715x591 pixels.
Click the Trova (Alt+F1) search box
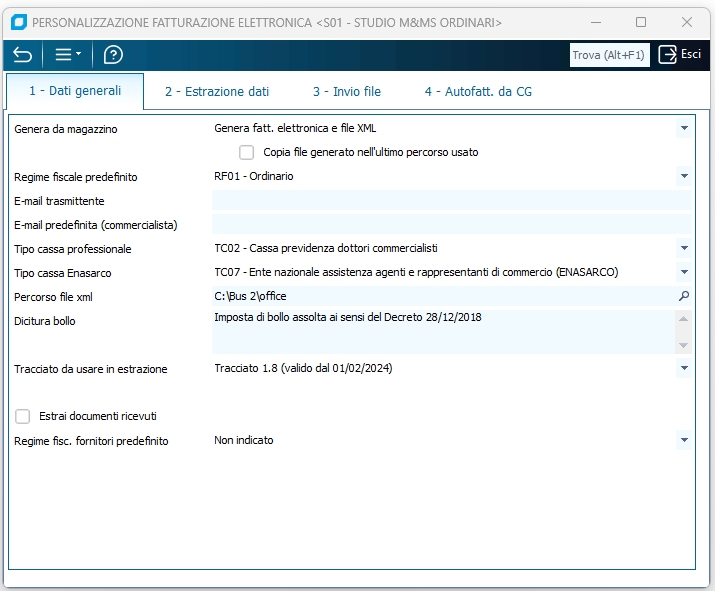pos(609,55)
